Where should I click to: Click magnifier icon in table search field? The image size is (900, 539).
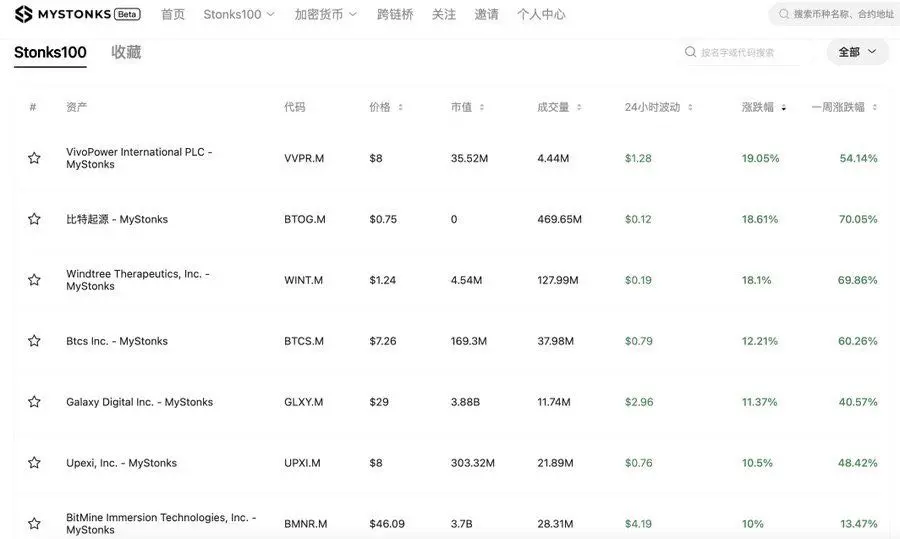click(690, 52)
